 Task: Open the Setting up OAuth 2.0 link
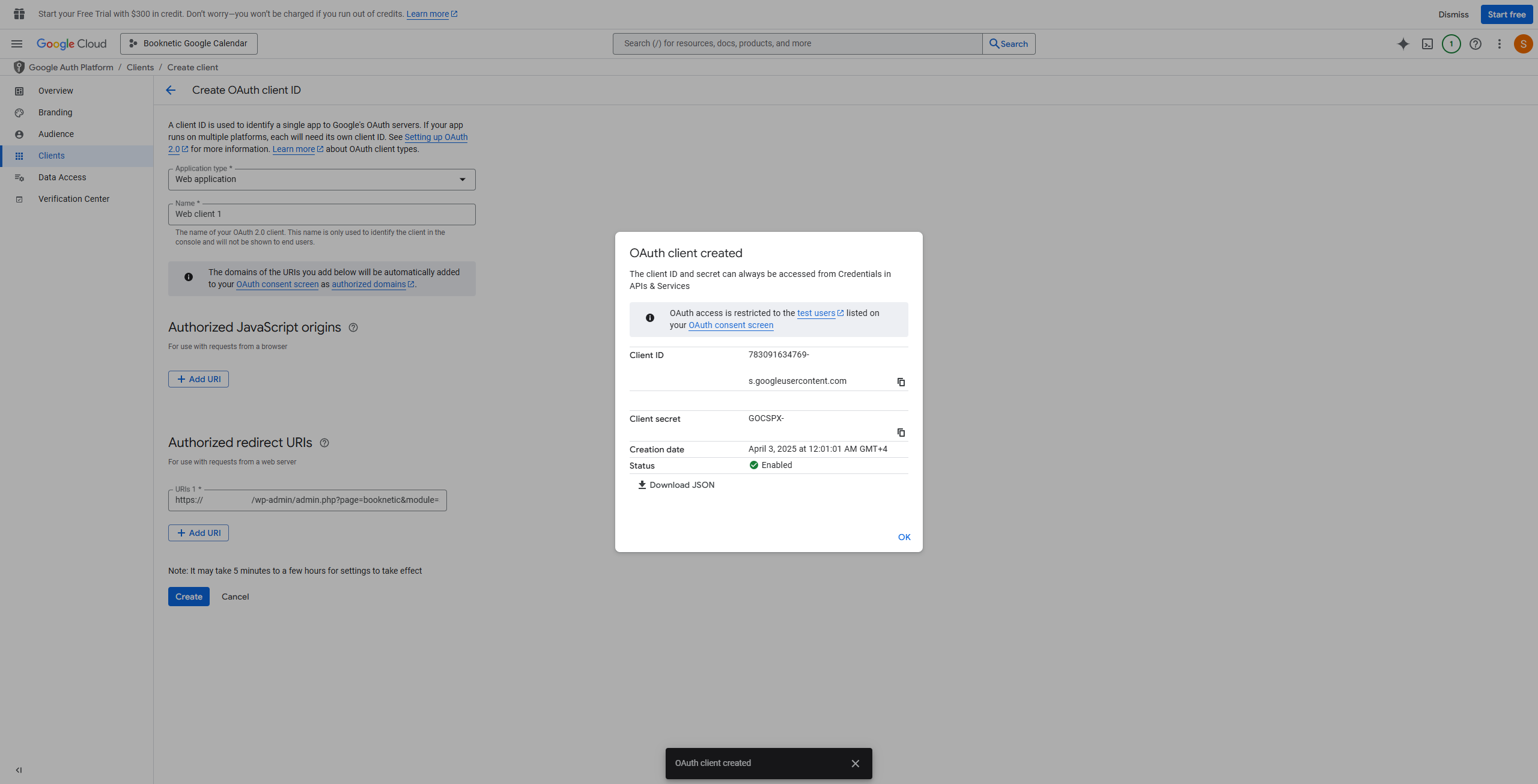click(x=436, y=137)
